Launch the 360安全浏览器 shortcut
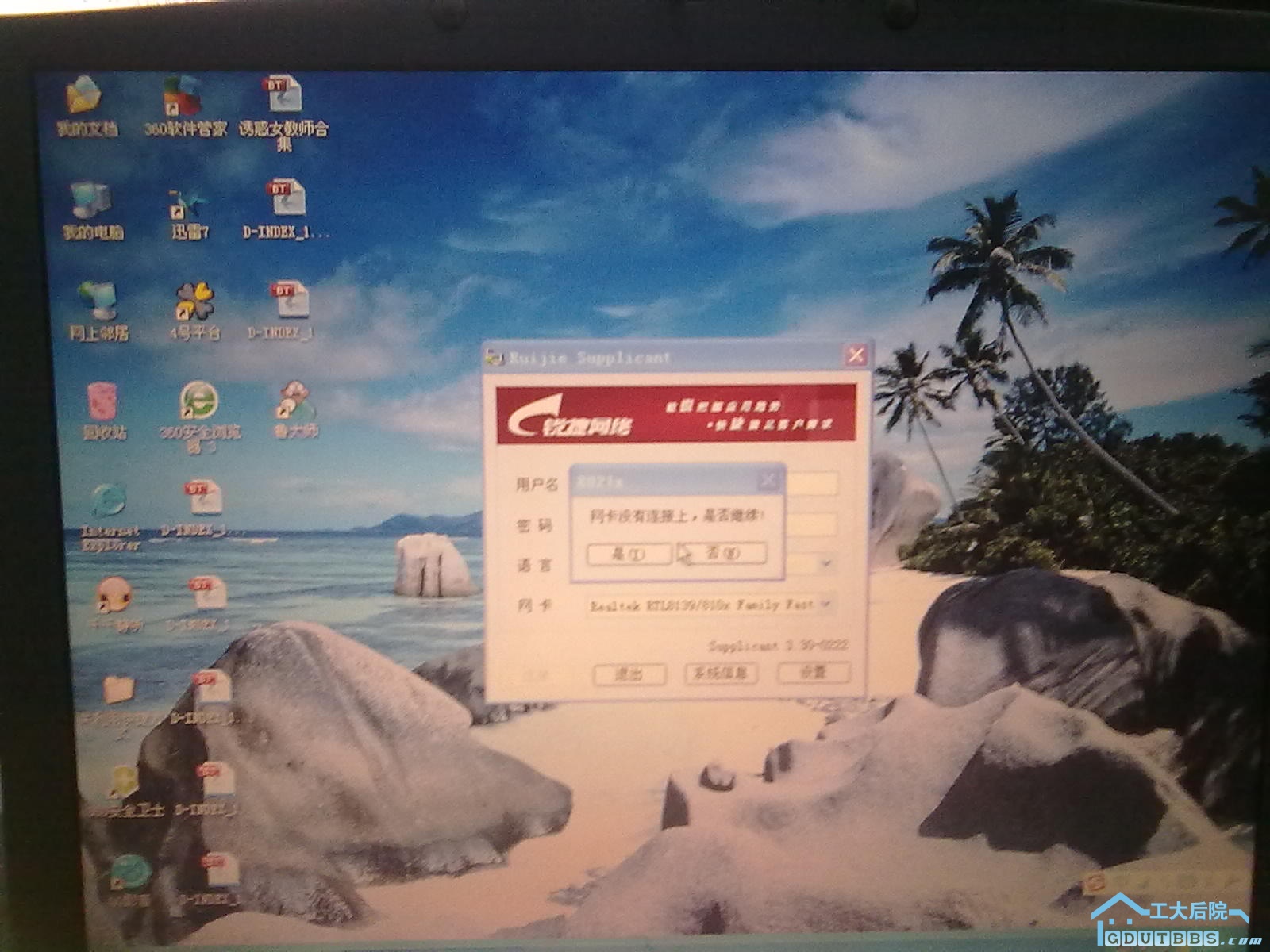This screenshot has width=1270, height=952. pos(198,405)
